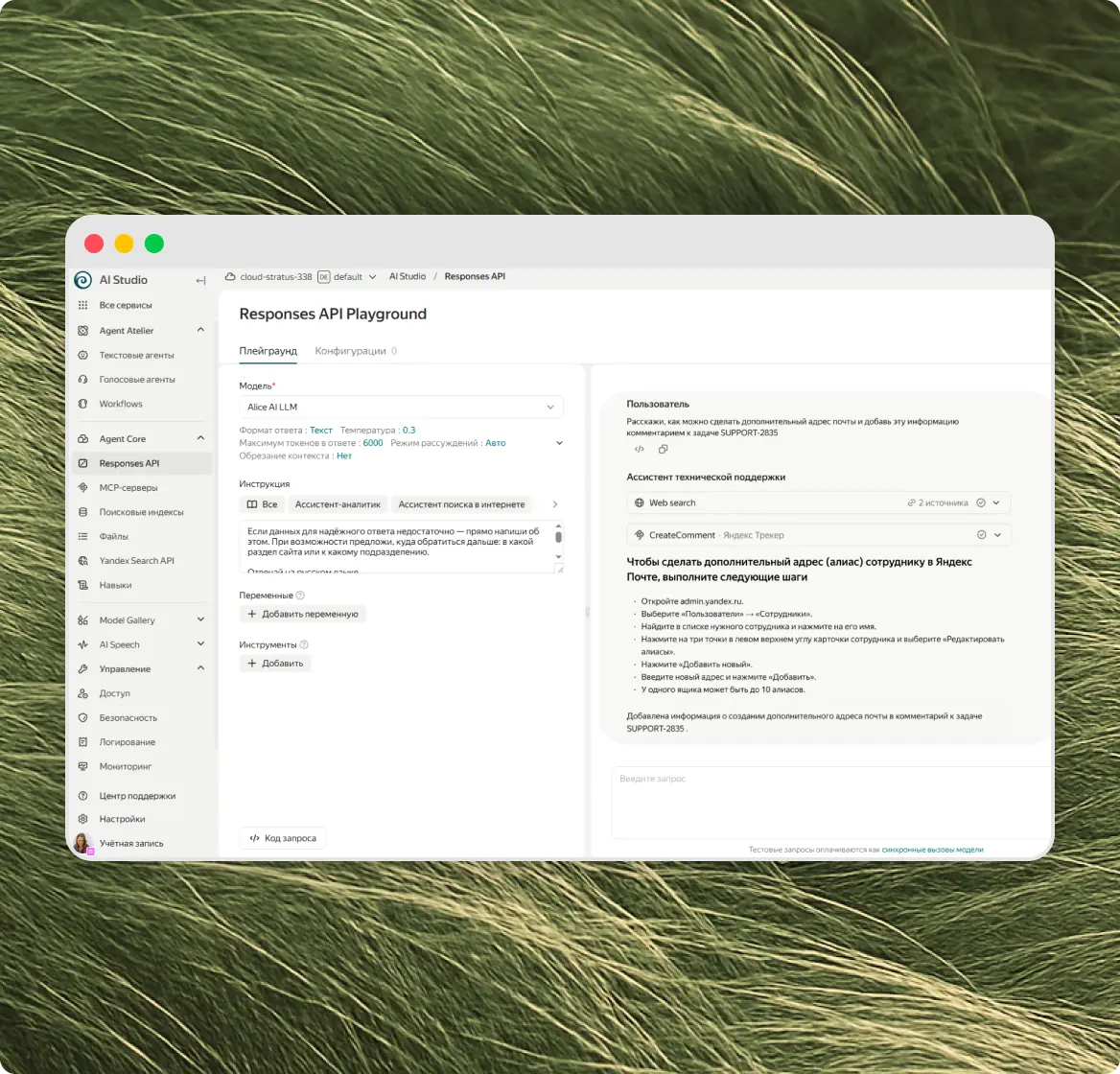This screenshot has width=1120, height=1074.
Task: Click the Model Gallery icon
Action: click(x=82, y=619)
